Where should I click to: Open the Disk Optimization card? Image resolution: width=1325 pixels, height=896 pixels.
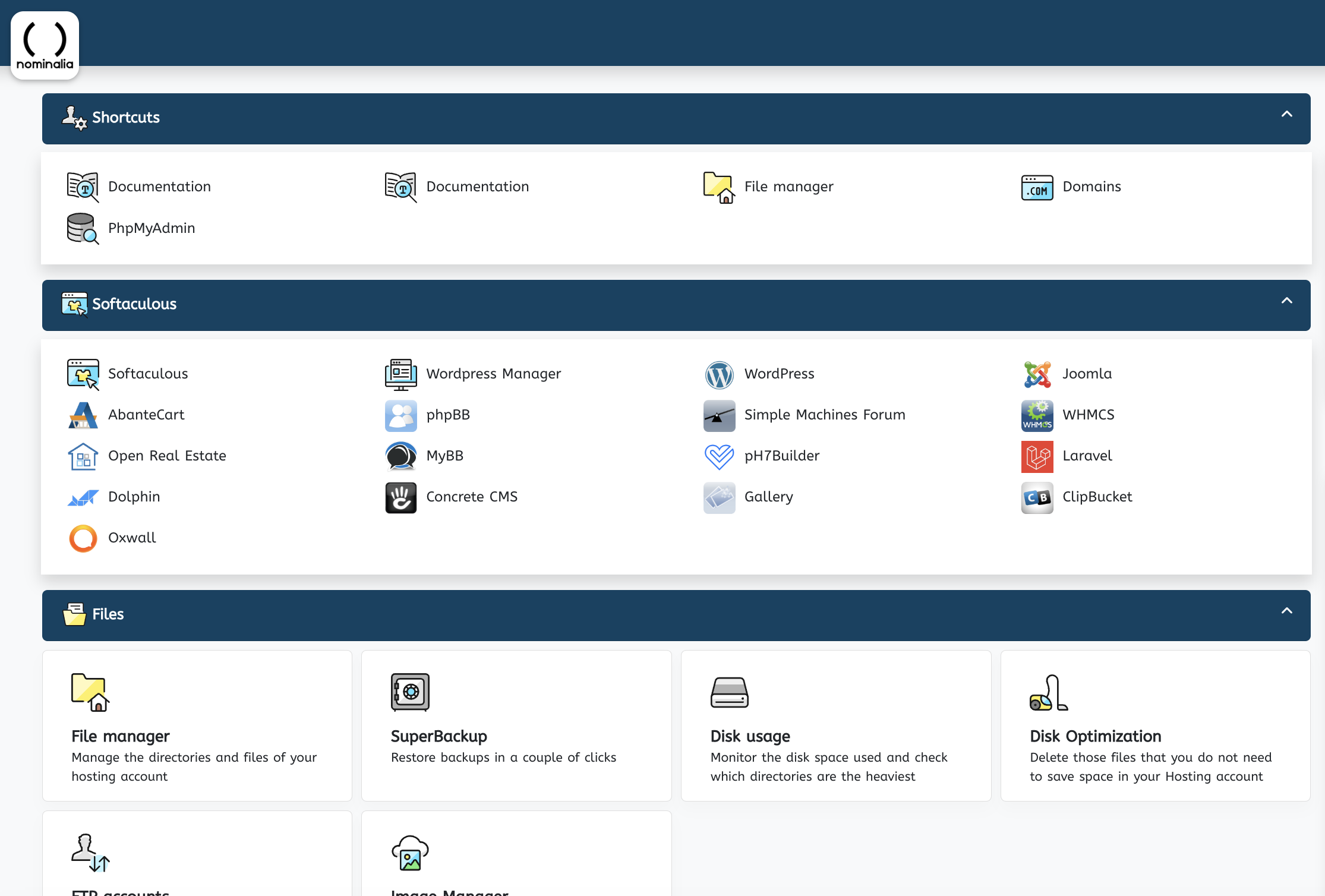(x=1154, y=725)
